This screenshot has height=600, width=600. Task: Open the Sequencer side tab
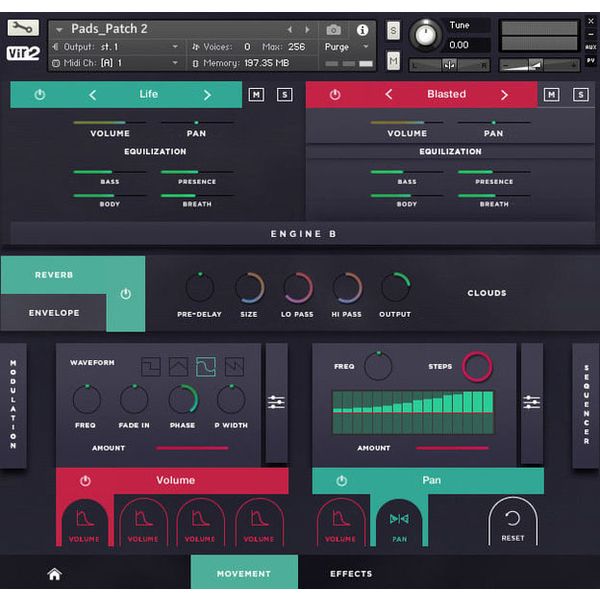586,405
